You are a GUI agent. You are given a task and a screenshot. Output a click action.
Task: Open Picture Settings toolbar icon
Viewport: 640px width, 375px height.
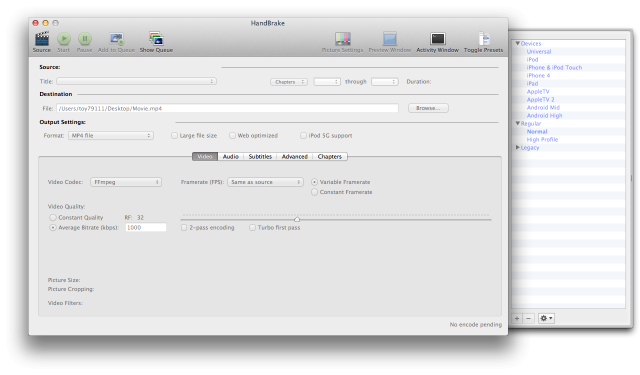click(342, 39)
